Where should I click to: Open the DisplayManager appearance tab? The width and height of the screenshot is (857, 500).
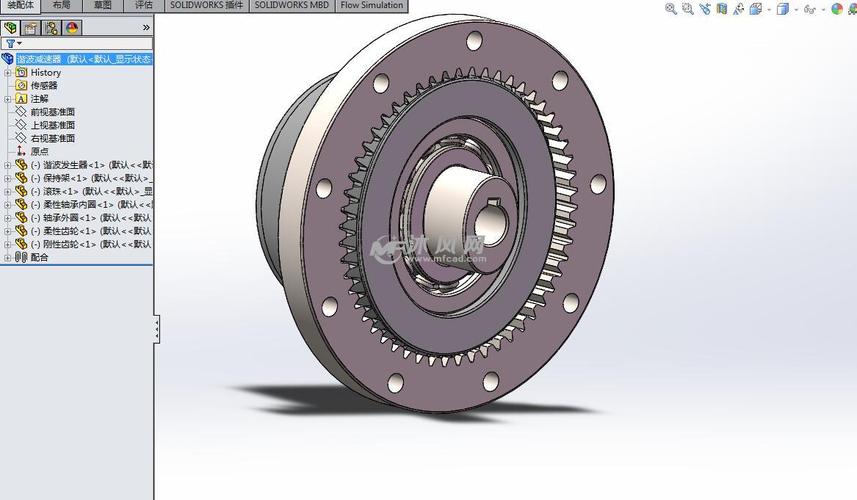pos(72,28)
